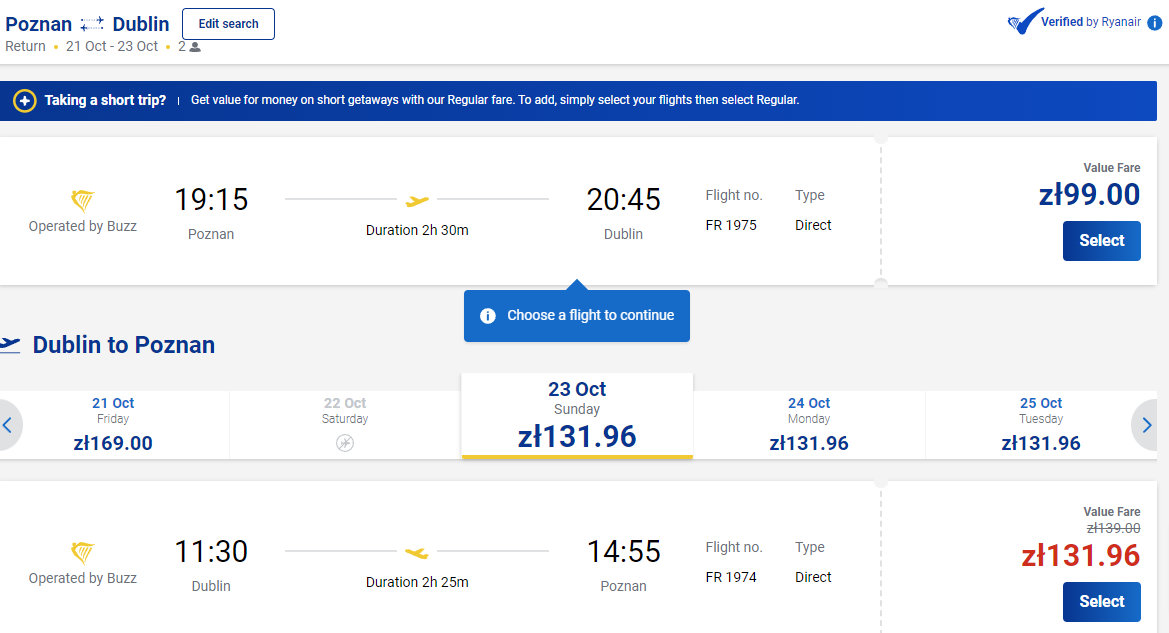
Task: Click the passenger count icon next to 2
Action: click(195, 47)
